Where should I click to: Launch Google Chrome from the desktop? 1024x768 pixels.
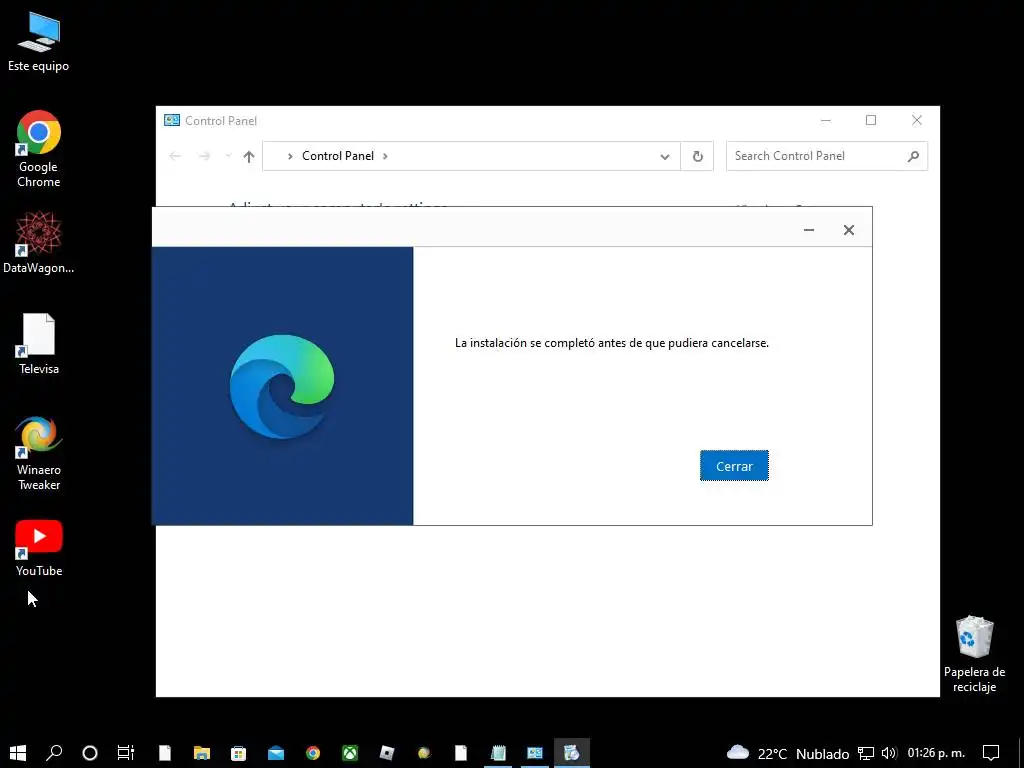pos(38,149)
